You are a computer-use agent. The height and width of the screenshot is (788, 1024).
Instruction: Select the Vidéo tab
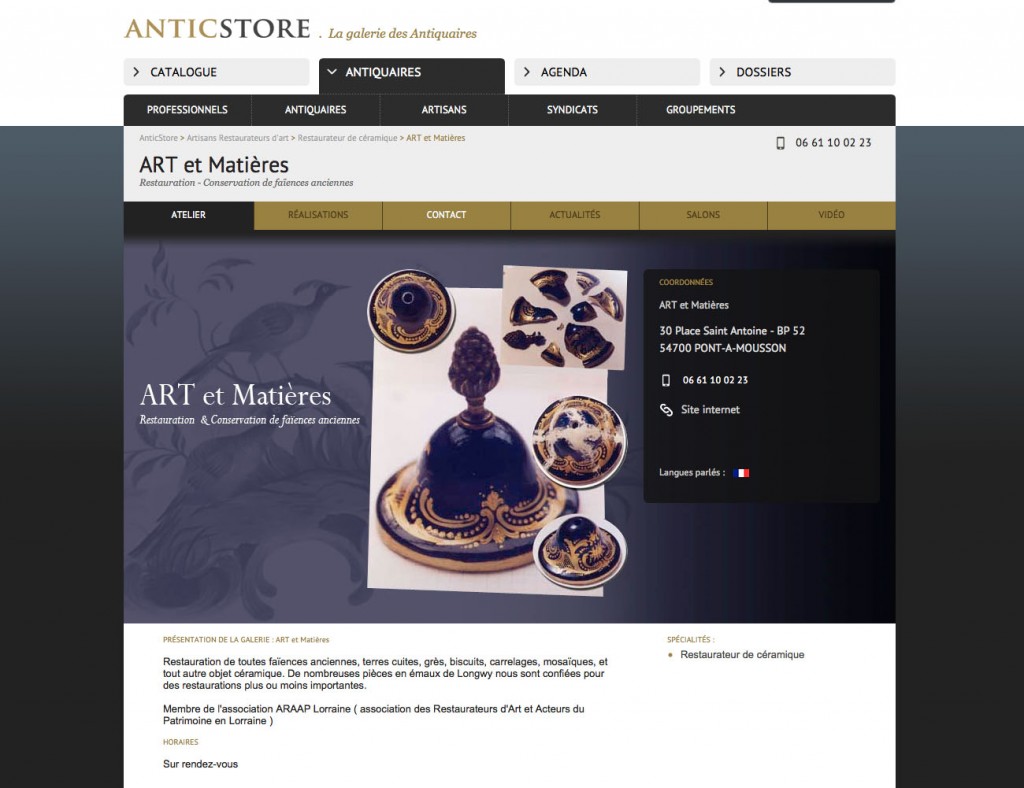831,215
